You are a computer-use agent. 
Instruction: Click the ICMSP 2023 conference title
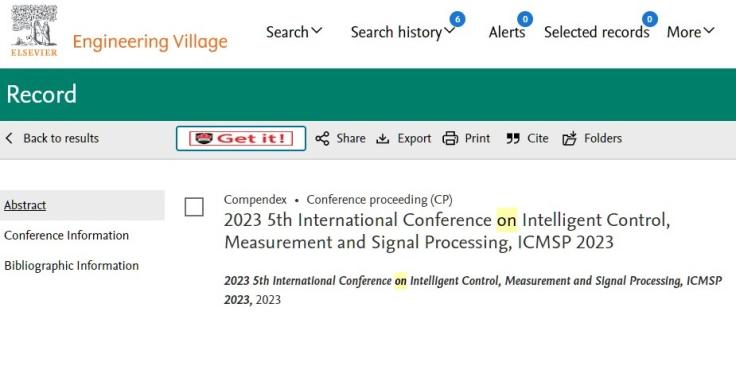(x=447, y=231)
